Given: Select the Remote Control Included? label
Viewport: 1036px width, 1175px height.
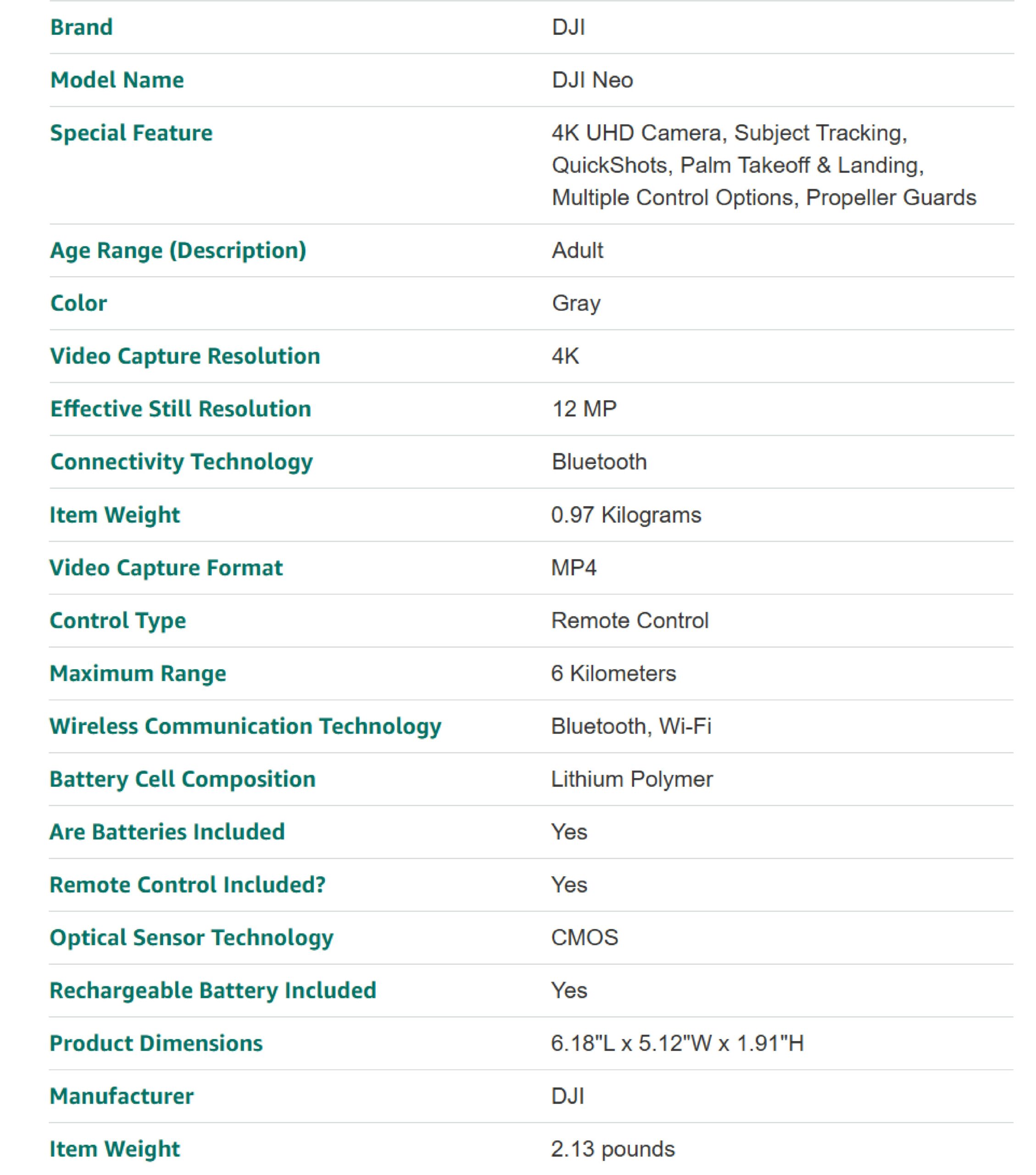Looking at the screenshot, I should point(187,885).
